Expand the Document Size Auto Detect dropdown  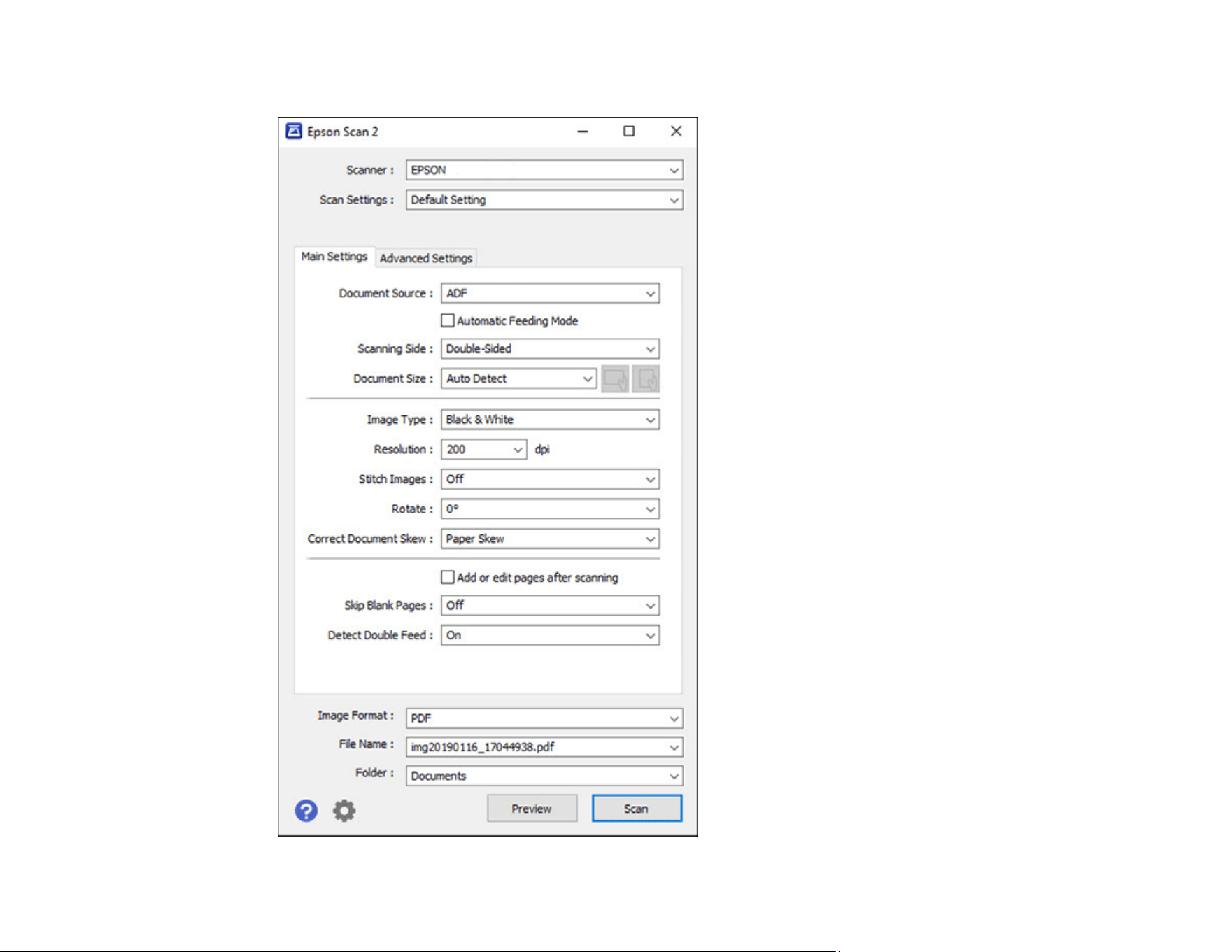click(x=518, y=378)
